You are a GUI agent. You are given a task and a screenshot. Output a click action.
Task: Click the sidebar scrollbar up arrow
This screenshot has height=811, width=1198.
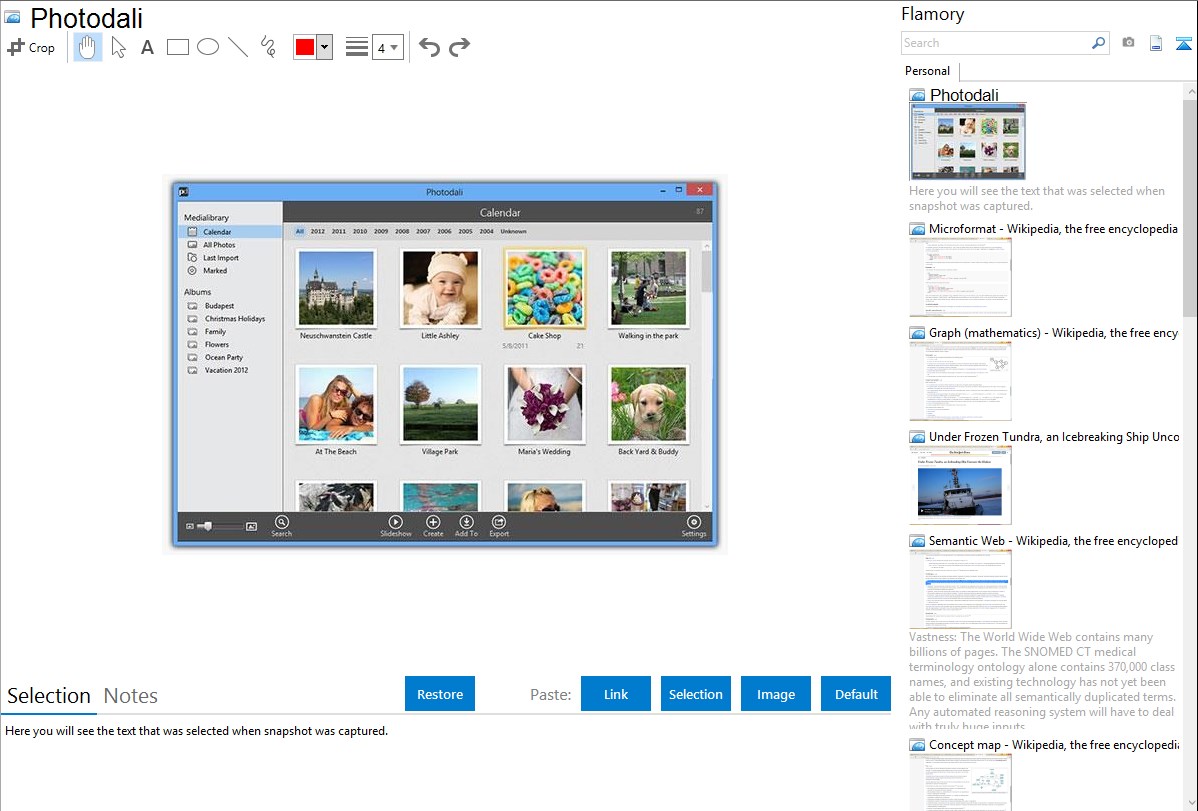[1190, 92]
